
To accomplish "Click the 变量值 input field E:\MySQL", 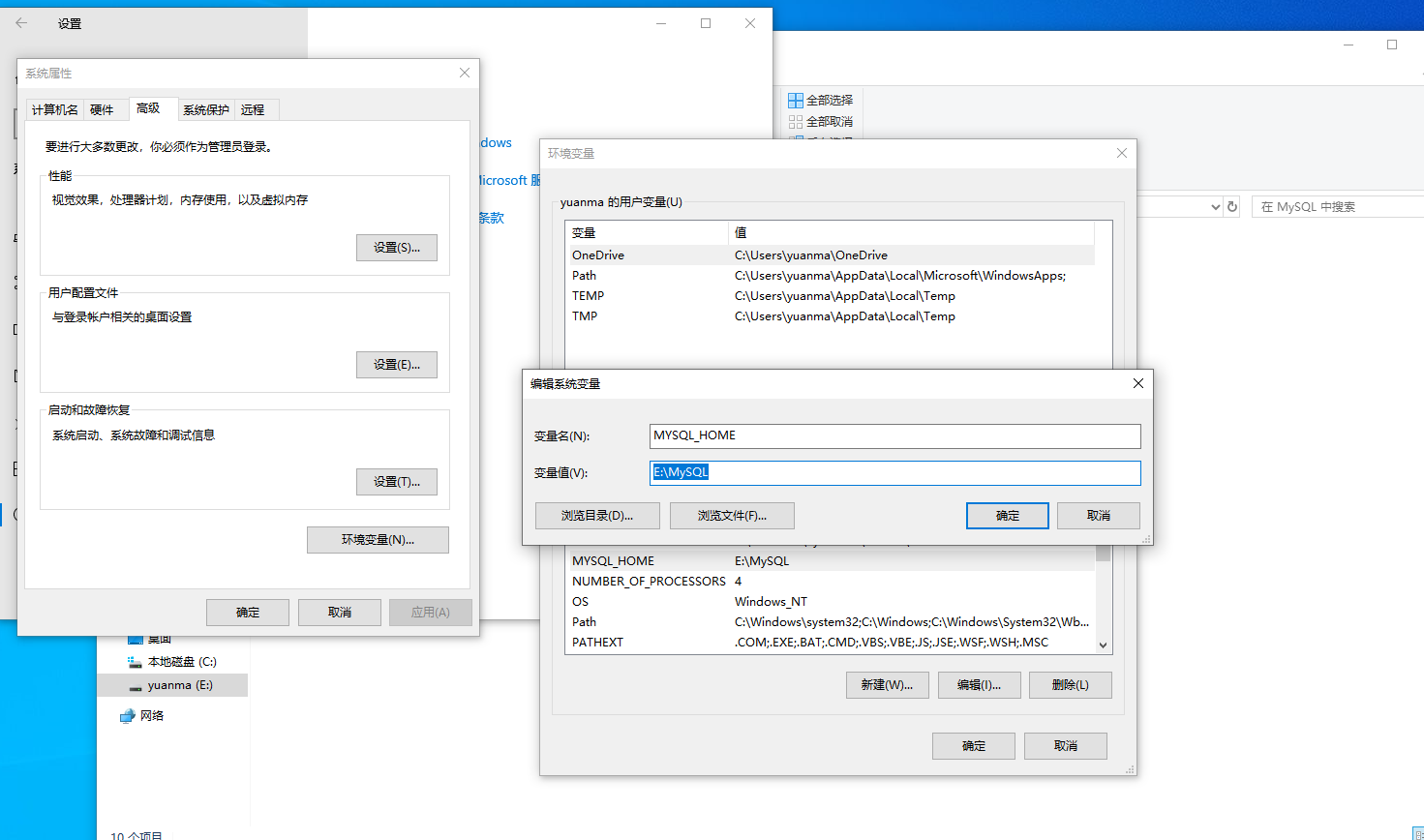I will [x=895, y=473].
